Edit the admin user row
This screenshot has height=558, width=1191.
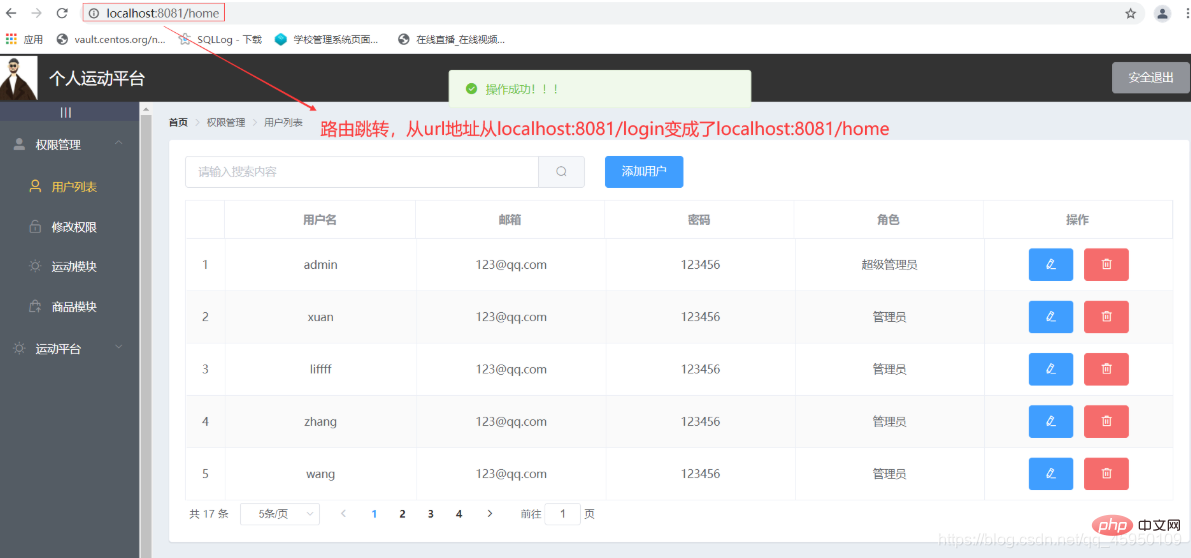(x=1050, y=264)
